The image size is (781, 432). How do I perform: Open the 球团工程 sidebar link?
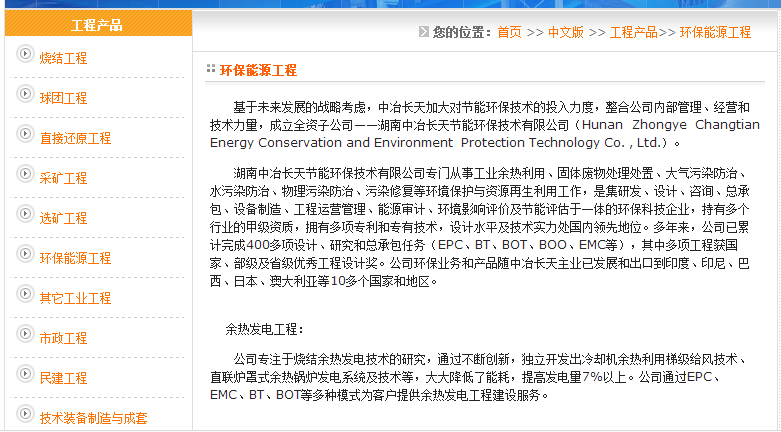pyautogui.click(x=63, y=98)
